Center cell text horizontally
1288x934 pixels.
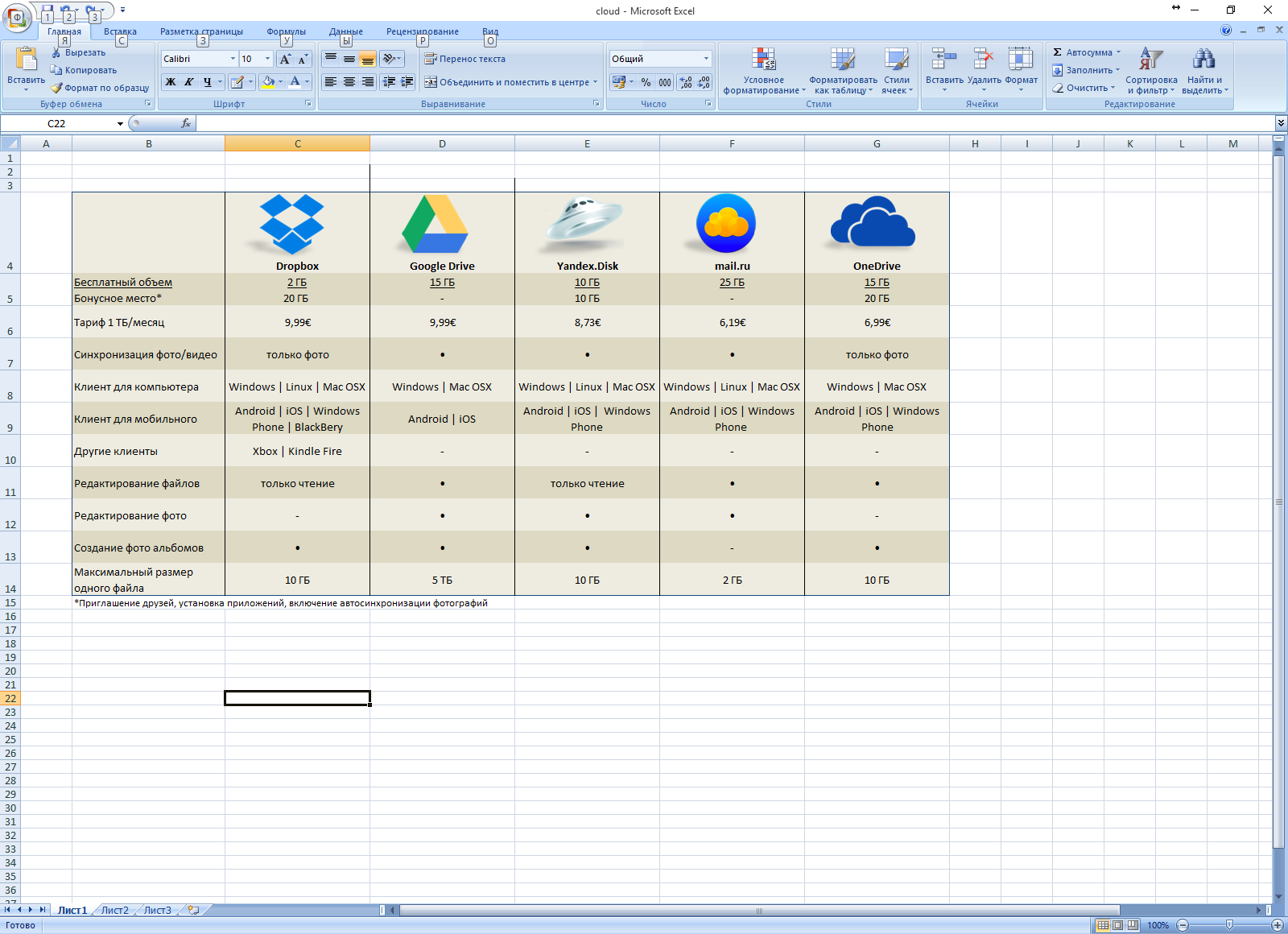[349, 81]
